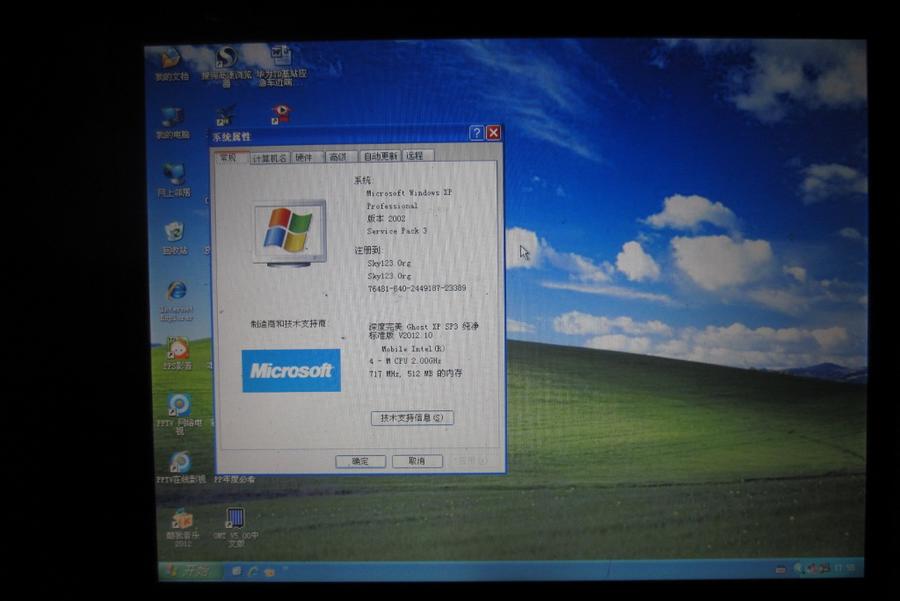Click the system tray clock
The height and width of the screenshot is (601, 900).
[x=844, y=568]
